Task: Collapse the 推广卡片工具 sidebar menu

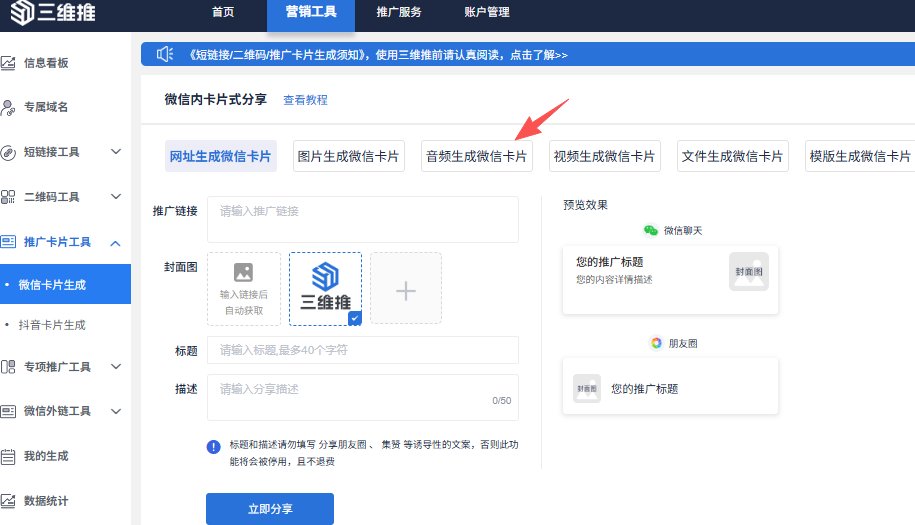Action: point(115,242)
